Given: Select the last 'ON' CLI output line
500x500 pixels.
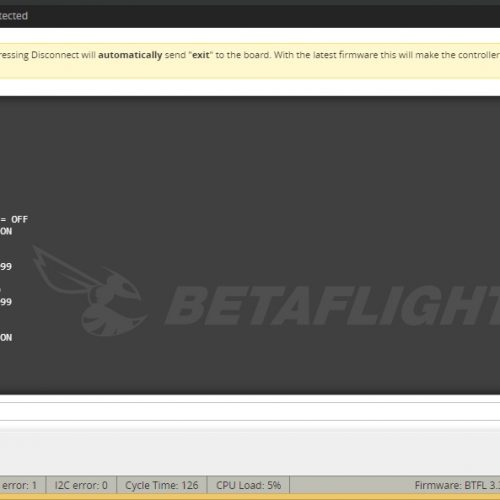Looking at the screenshot, I should (6, 337).
